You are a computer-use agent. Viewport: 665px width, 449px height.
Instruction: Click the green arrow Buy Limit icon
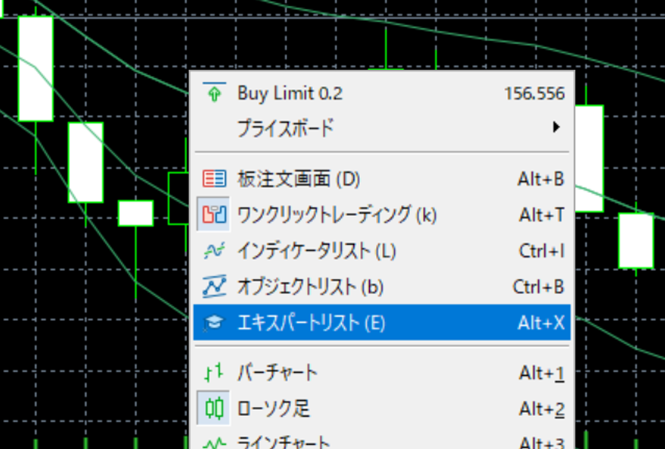click(x=214, y=94)
